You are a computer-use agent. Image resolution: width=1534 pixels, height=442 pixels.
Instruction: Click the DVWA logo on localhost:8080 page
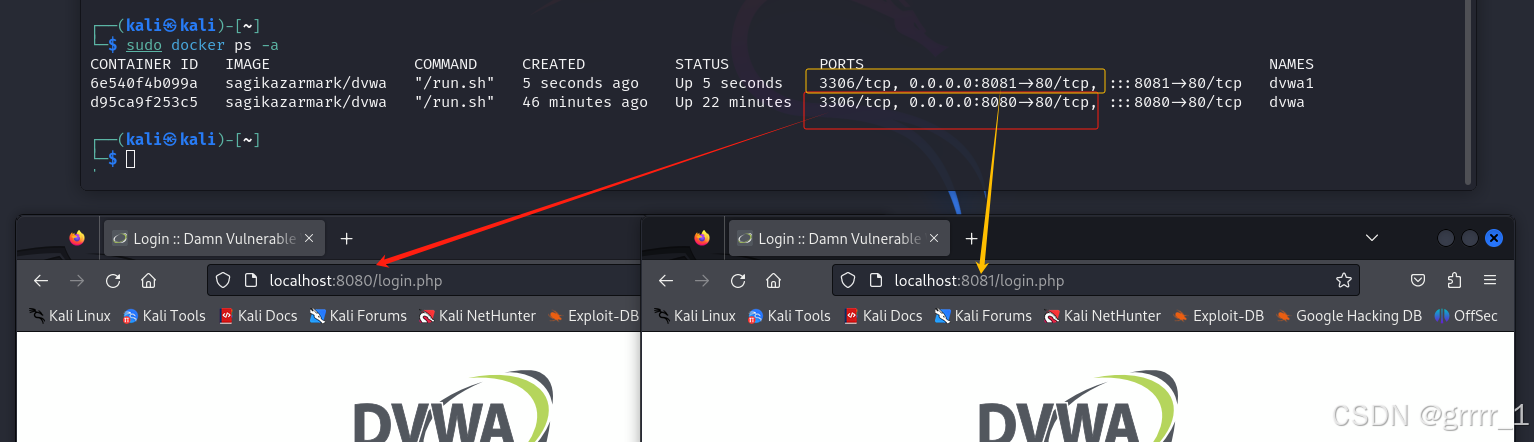pyautogui.click(x=452, y=407)
